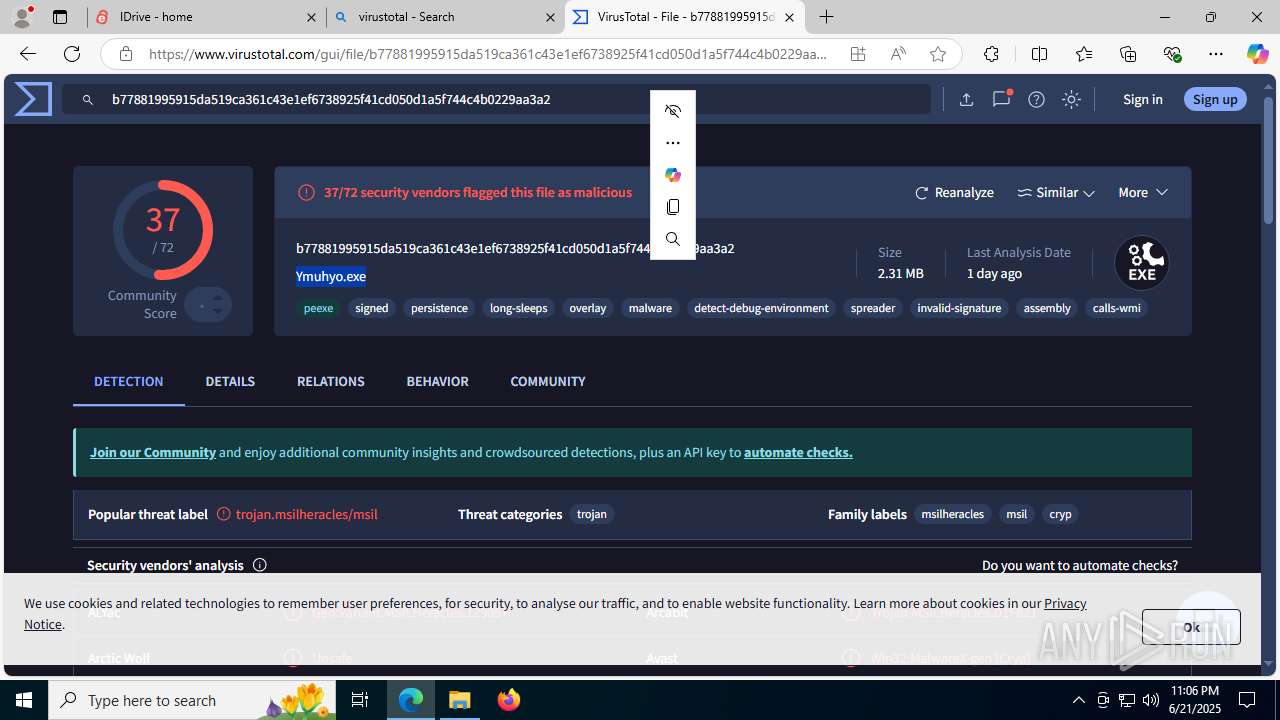Switch to the COMMUNITY tab
1280x720 pixels.
pos(548,381)
